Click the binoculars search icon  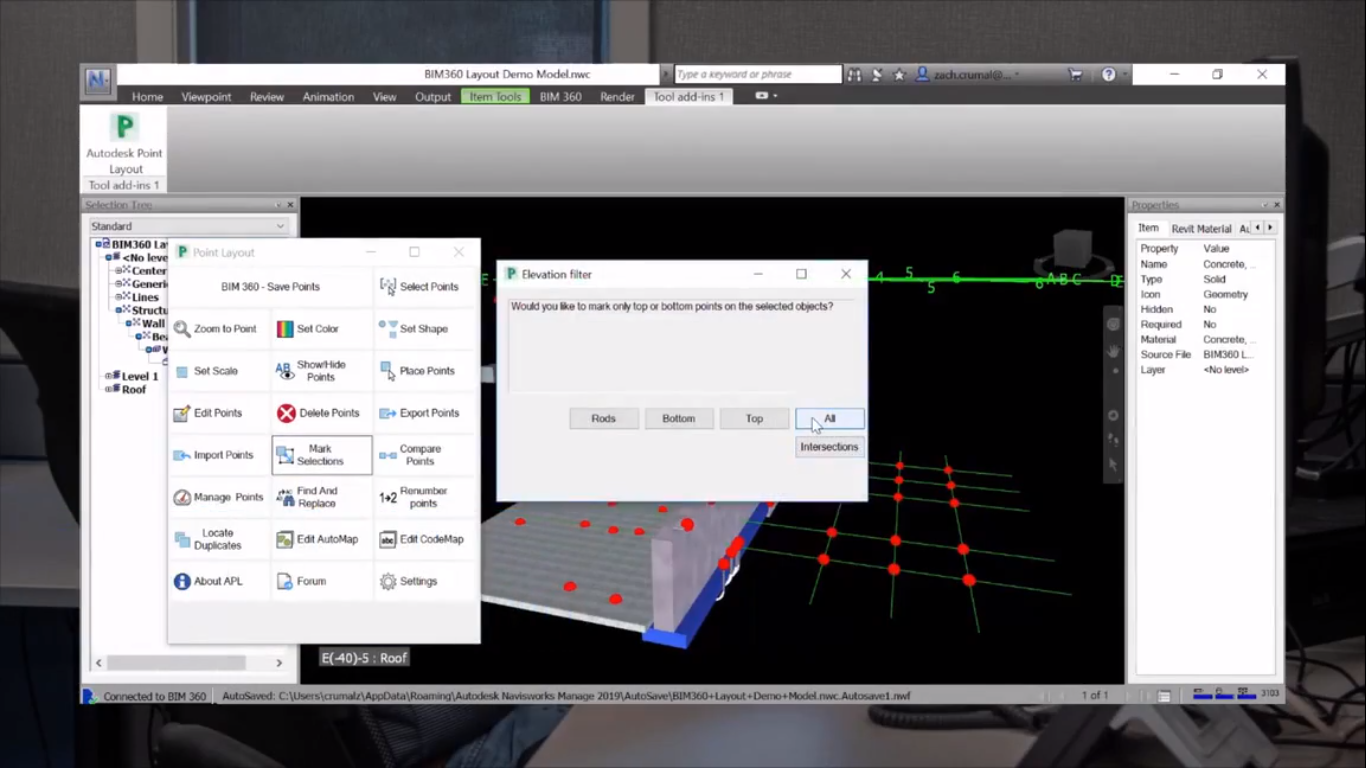coord(854,74)
